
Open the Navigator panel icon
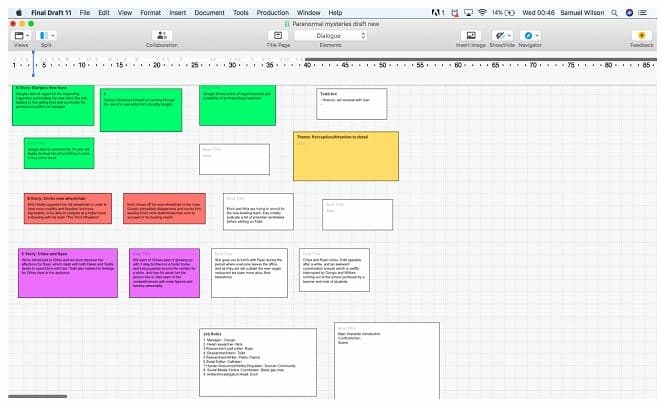tap(529, 35)
